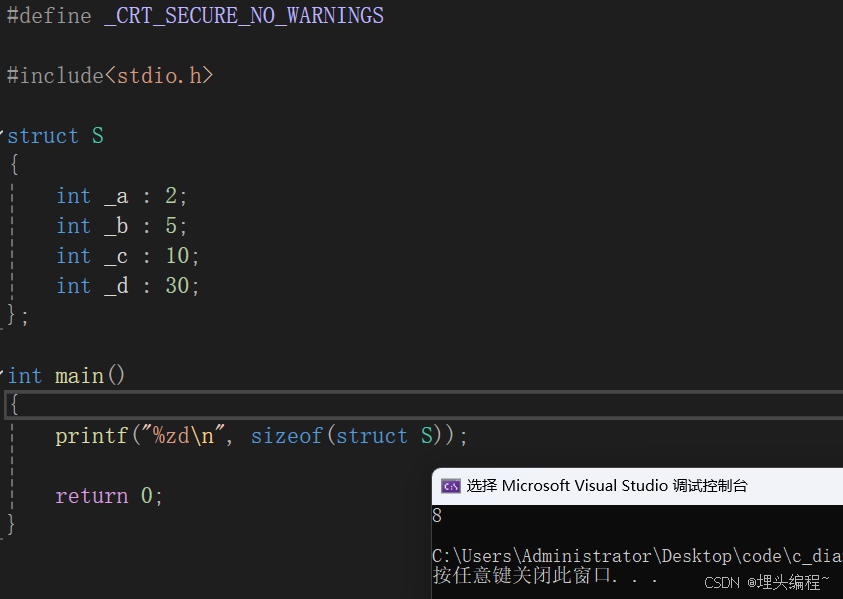Click the 'int _d : 30;' line

pyautogui.click(x=128, y=286)
